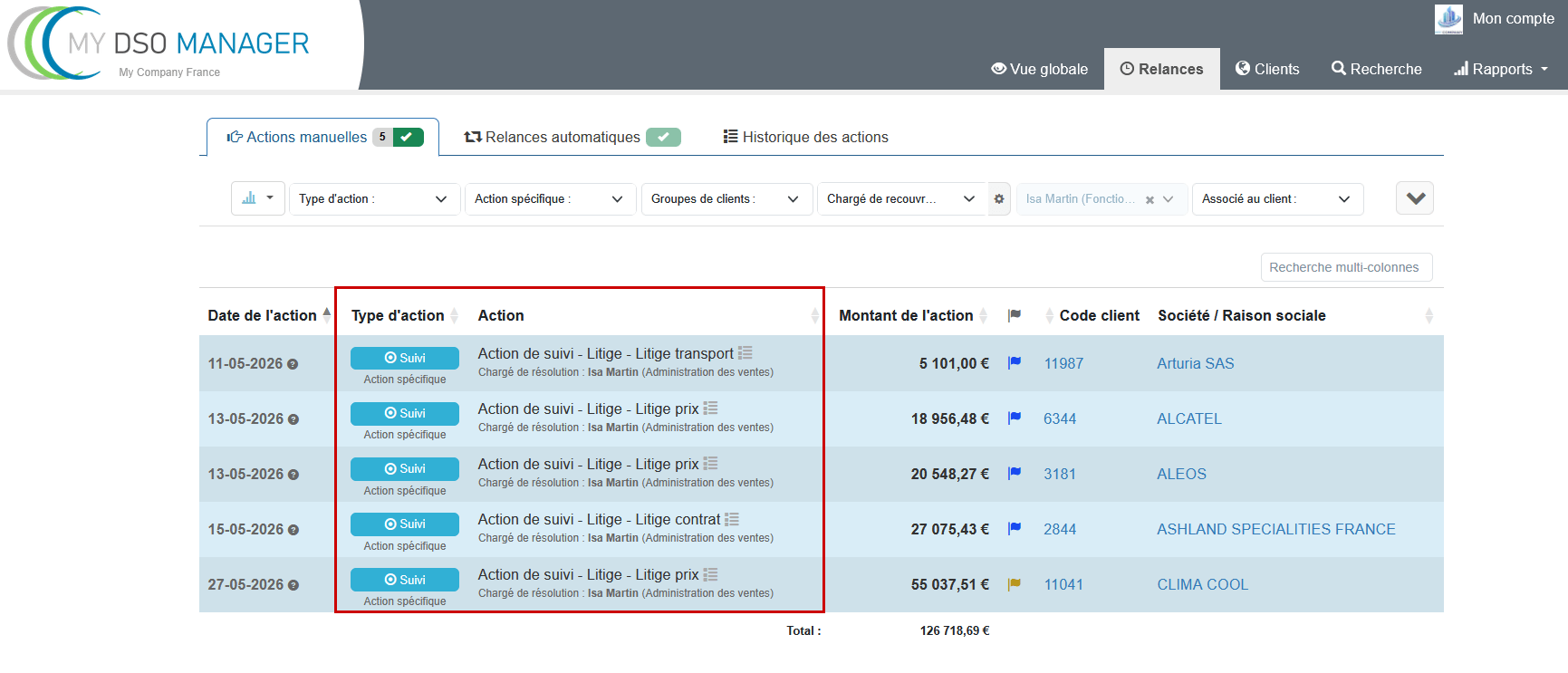This screenshot has height=673, width=1568.
Task: Open the Recherche page
Action: coord(1377,69)
